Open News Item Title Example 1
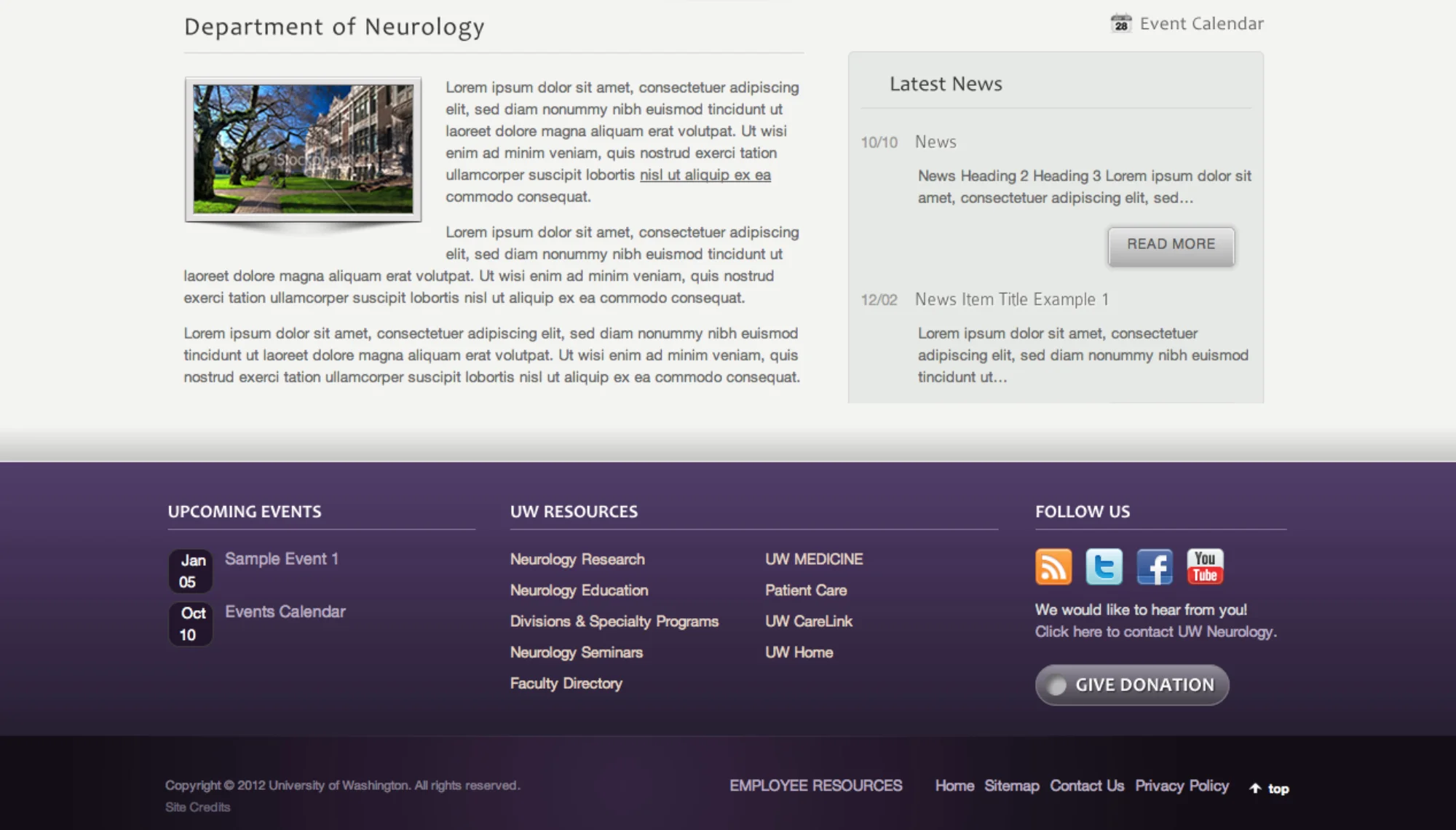The width and height of the screenshot is (1456, 830). [1012, 299]
